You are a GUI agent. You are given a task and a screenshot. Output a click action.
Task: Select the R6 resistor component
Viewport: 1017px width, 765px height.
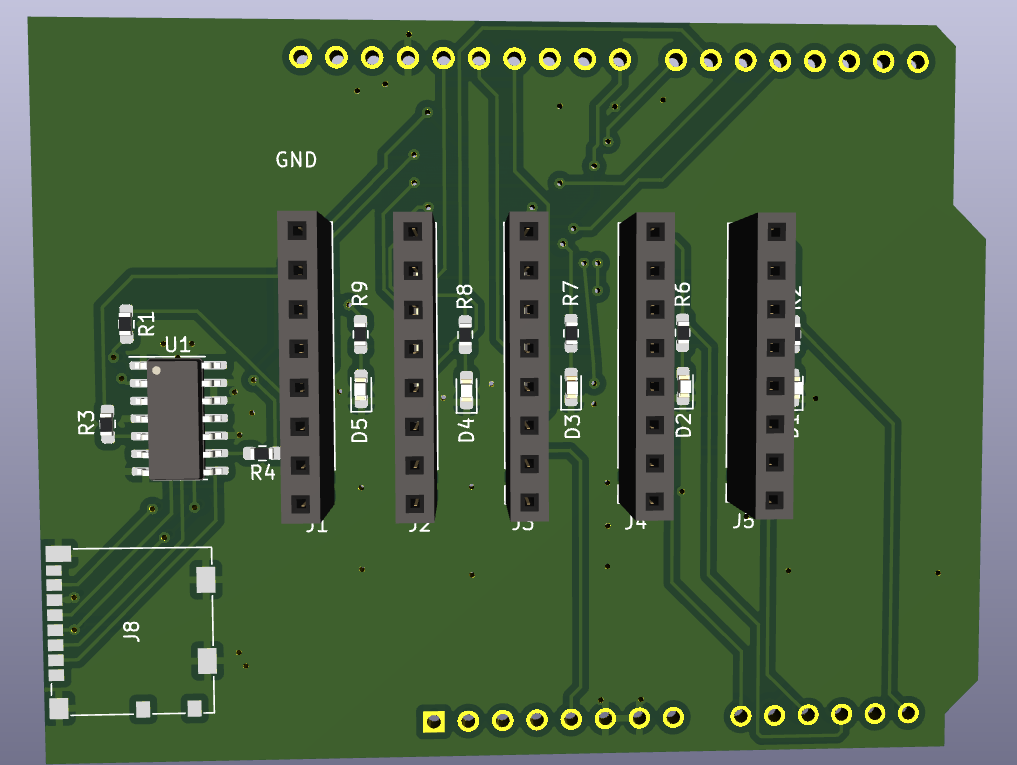coord(683,331)
